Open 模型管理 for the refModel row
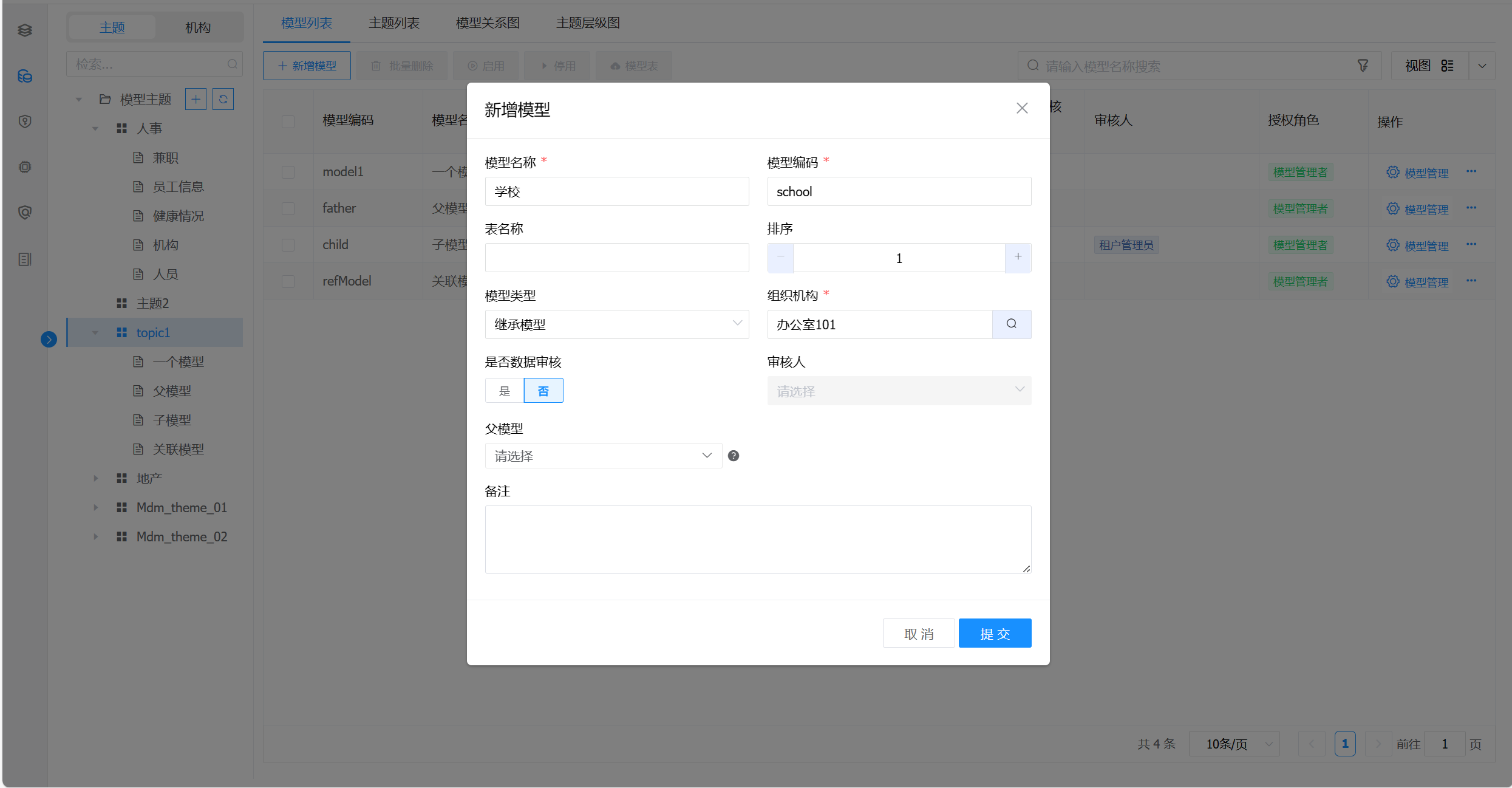This screenshot has height=788, width=1512. coord(1417,282)
